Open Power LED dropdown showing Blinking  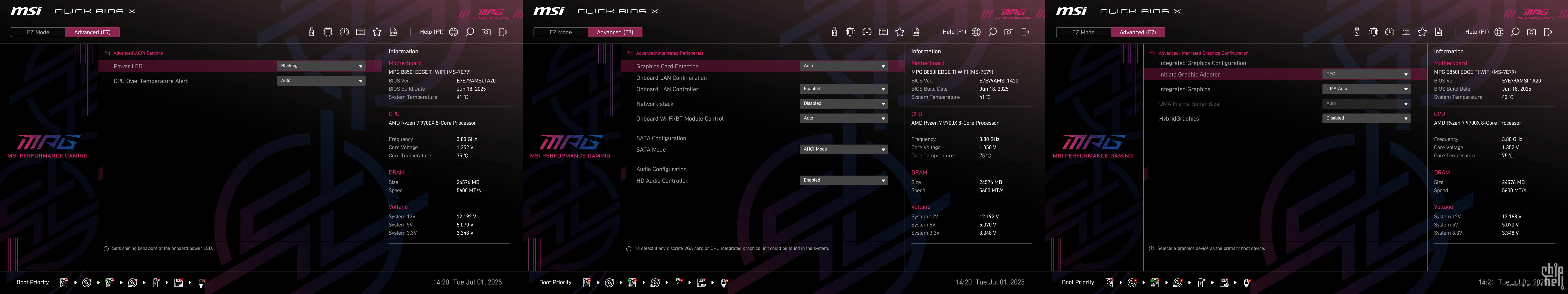pyautogui.click(x=321, y=66)
